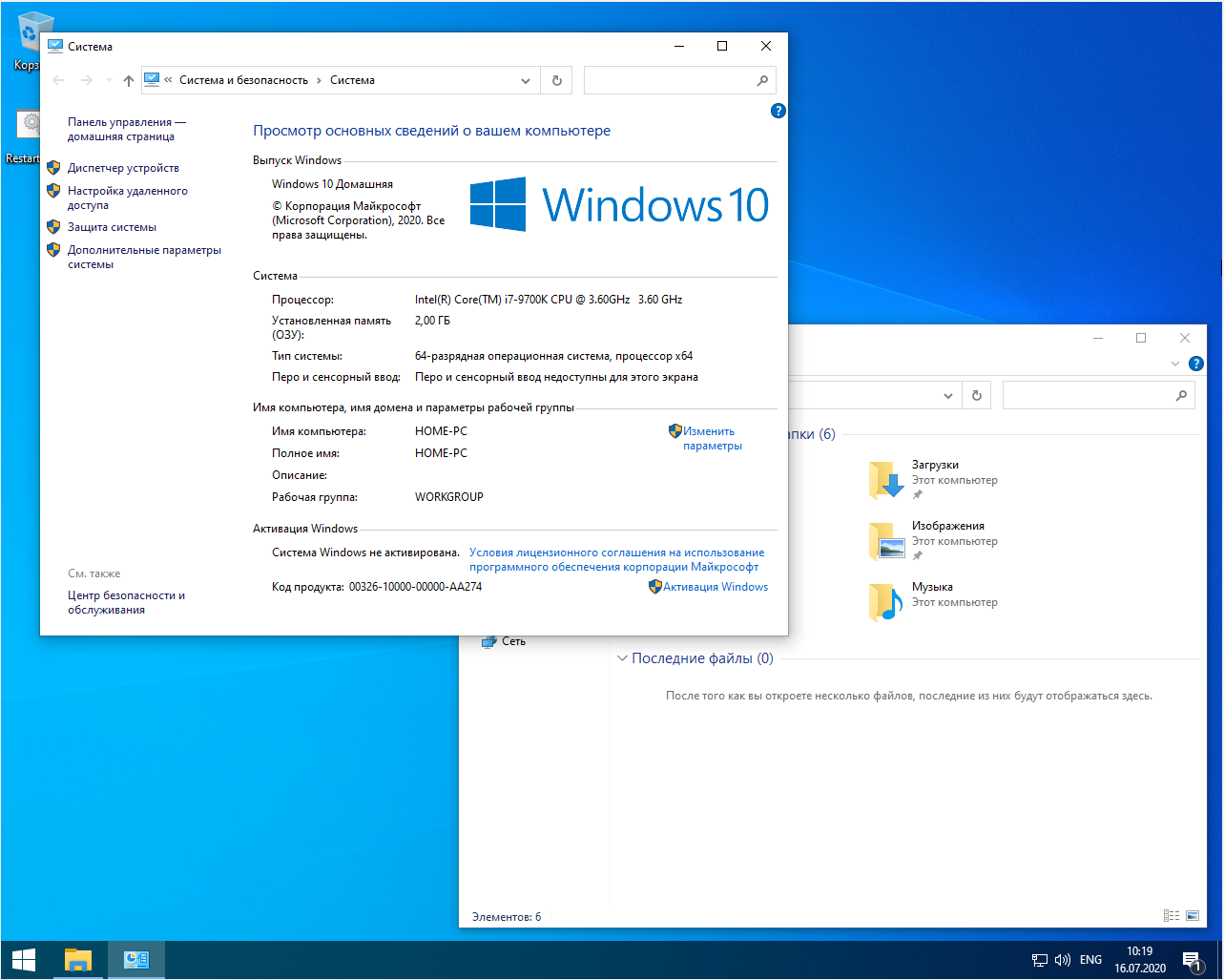Click network tray icon

[1039, 960]
